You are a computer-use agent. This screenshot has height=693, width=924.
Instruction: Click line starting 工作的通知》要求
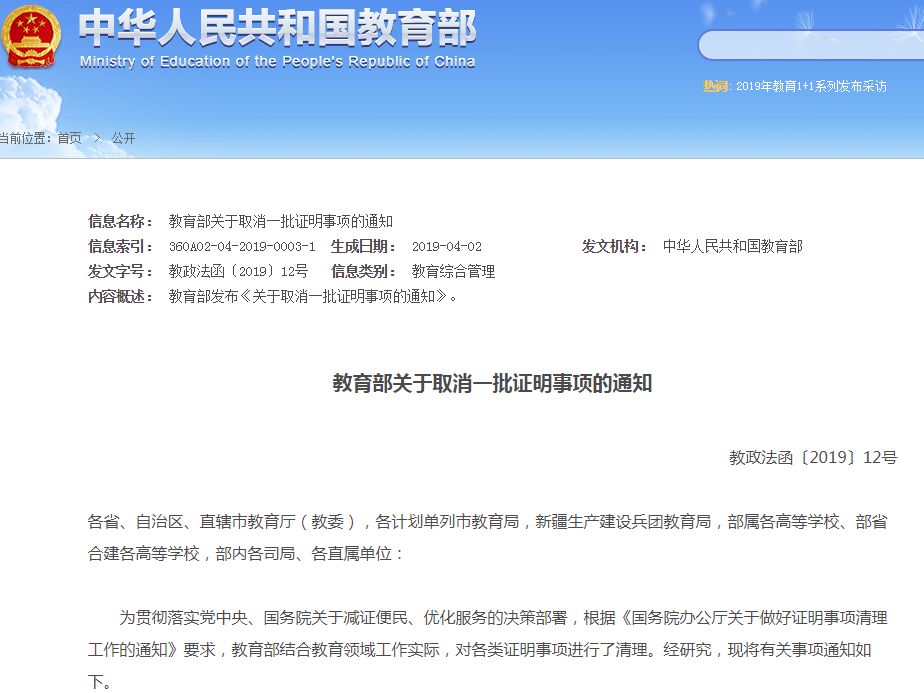(480, 650)
